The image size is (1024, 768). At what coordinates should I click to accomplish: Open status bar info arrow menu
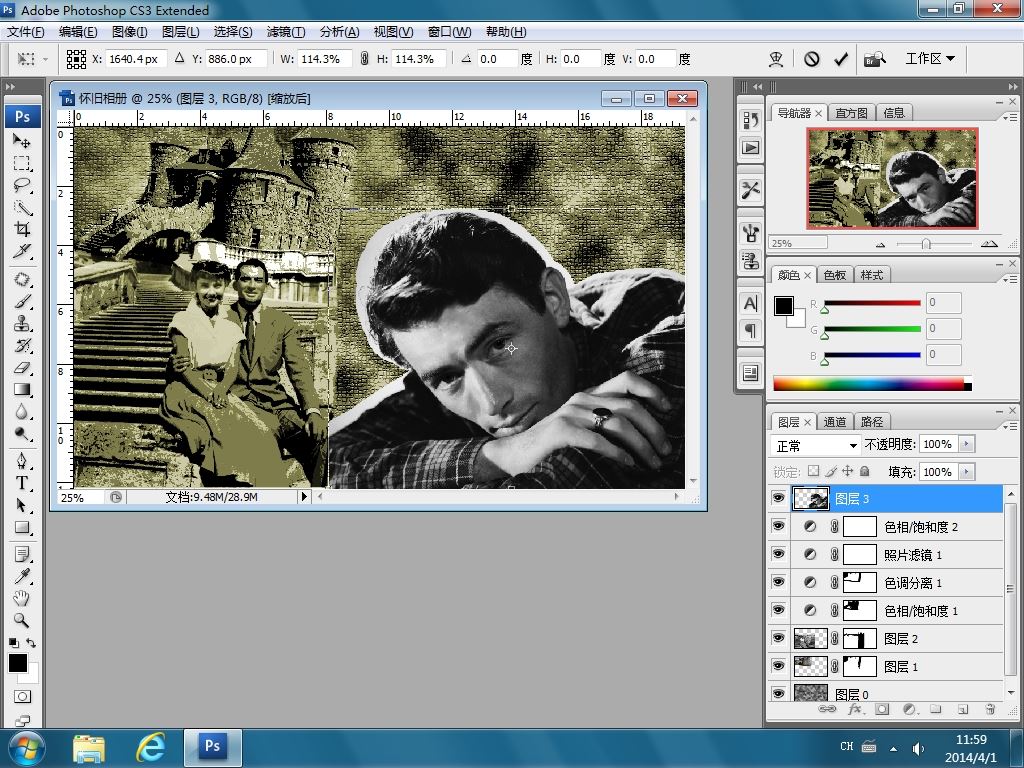point(304,497)
